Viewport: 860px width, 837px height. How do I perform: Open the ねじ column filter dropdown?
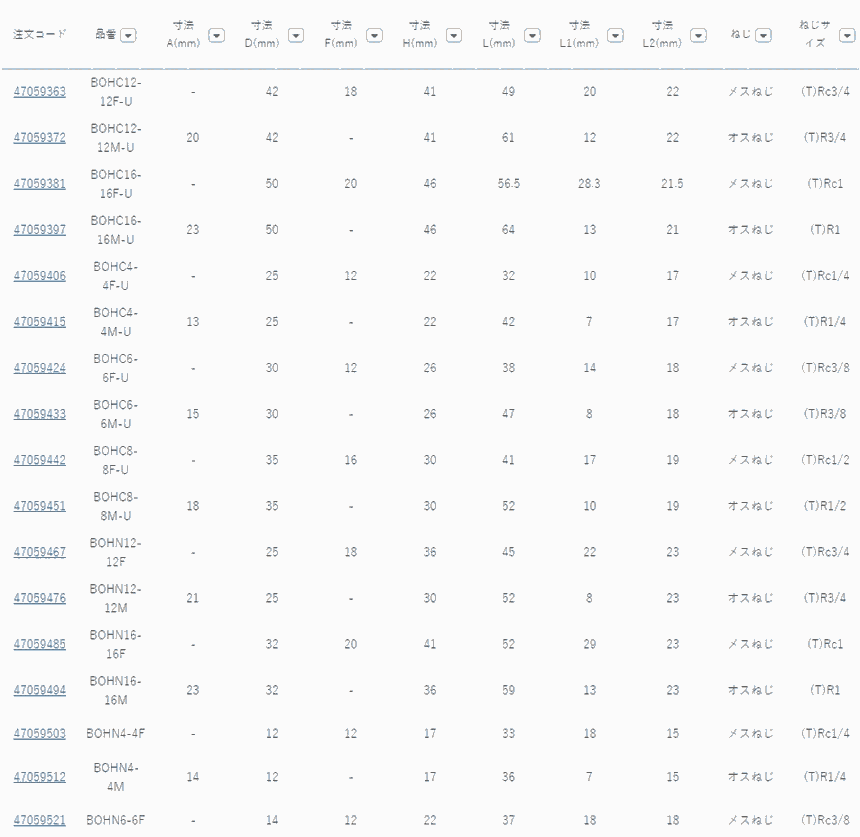click(763, 36)
